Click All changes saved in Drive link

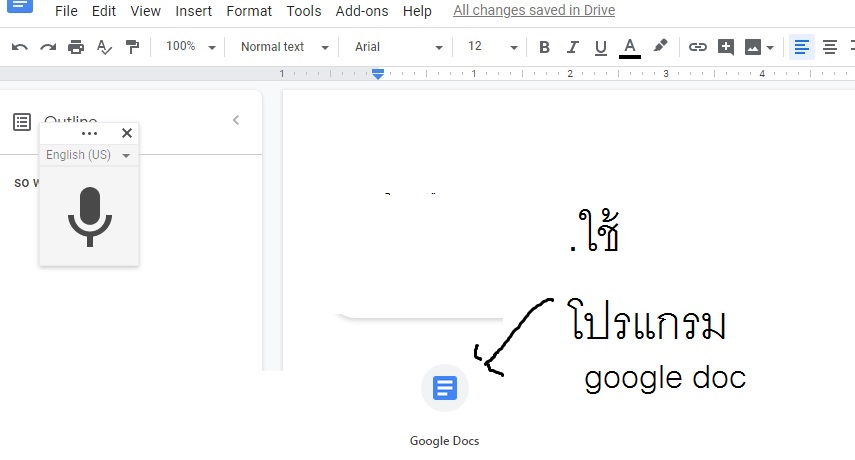click(x=534, y=10)
